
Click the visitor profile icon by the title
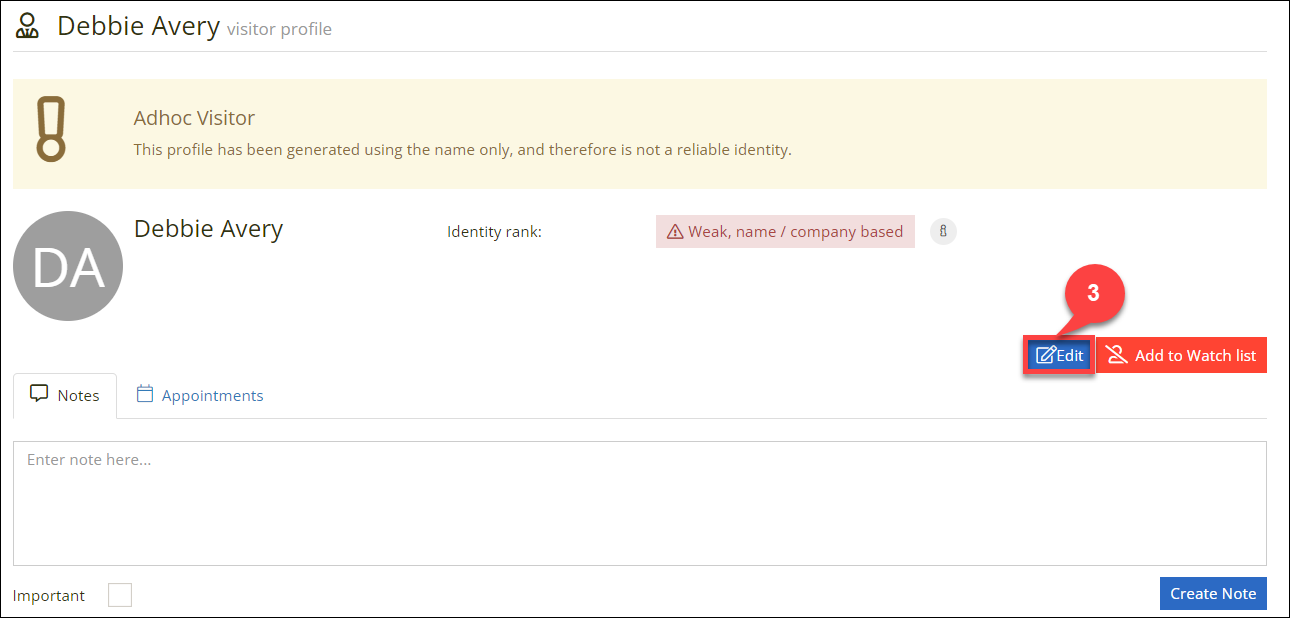28,25
